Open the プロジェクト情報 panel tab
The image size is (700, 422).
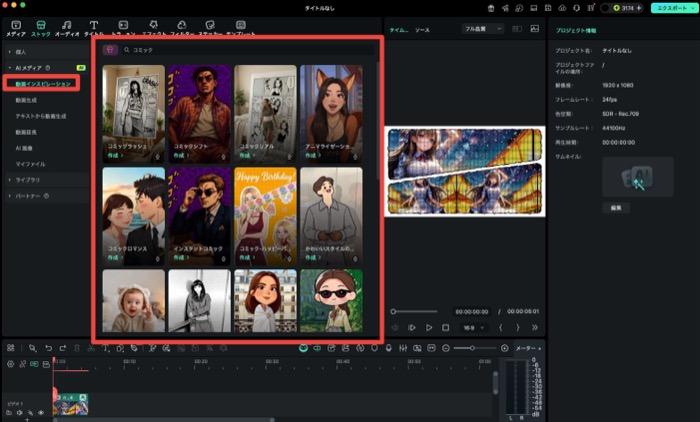click(x=576, y=30)
